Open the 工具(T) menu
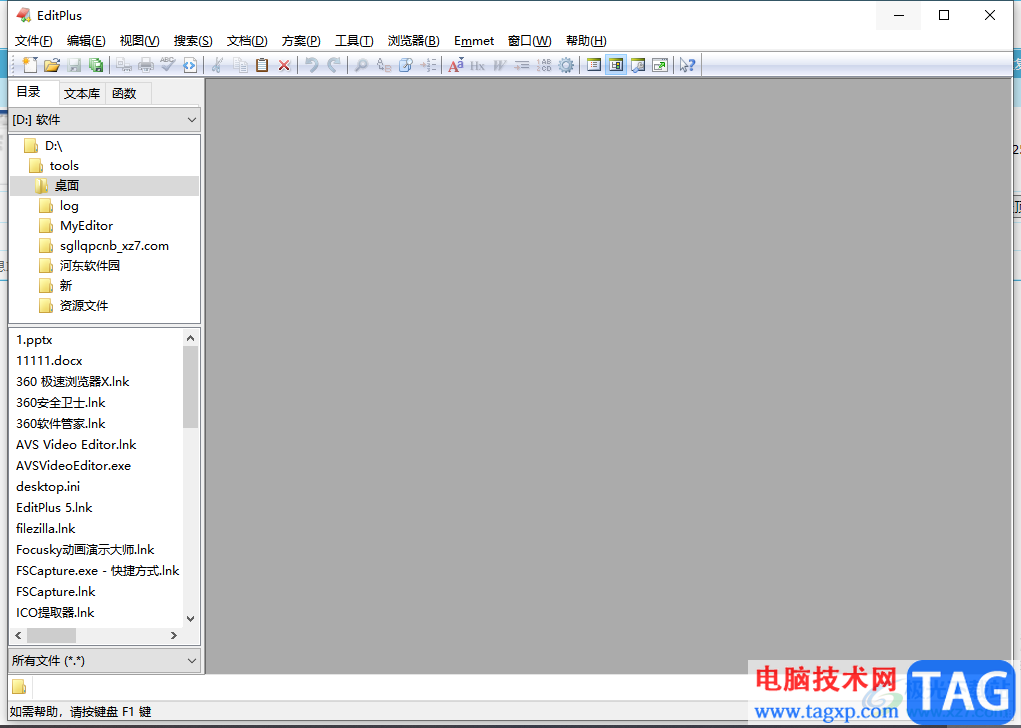 coord(354,40)
